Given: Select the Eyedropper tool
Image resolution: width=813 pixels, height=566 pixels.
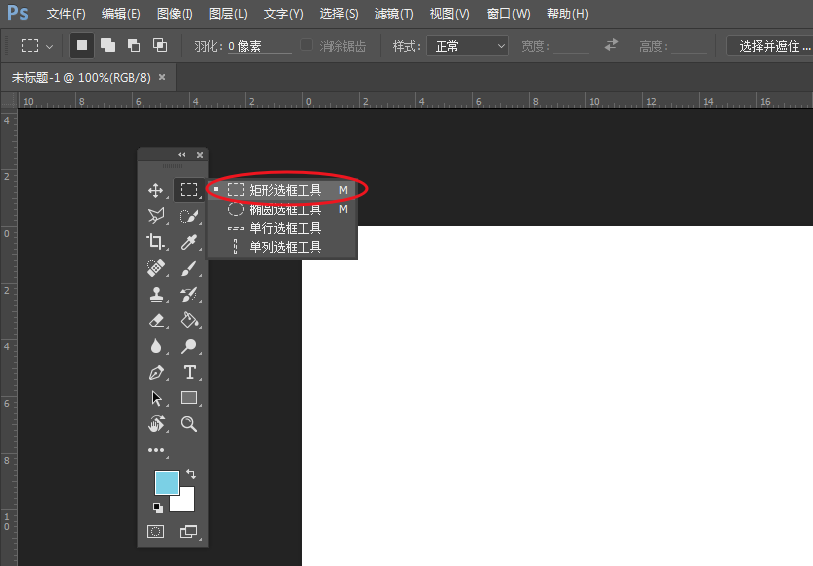Looking at the screenshot, I should pos(188,242).
